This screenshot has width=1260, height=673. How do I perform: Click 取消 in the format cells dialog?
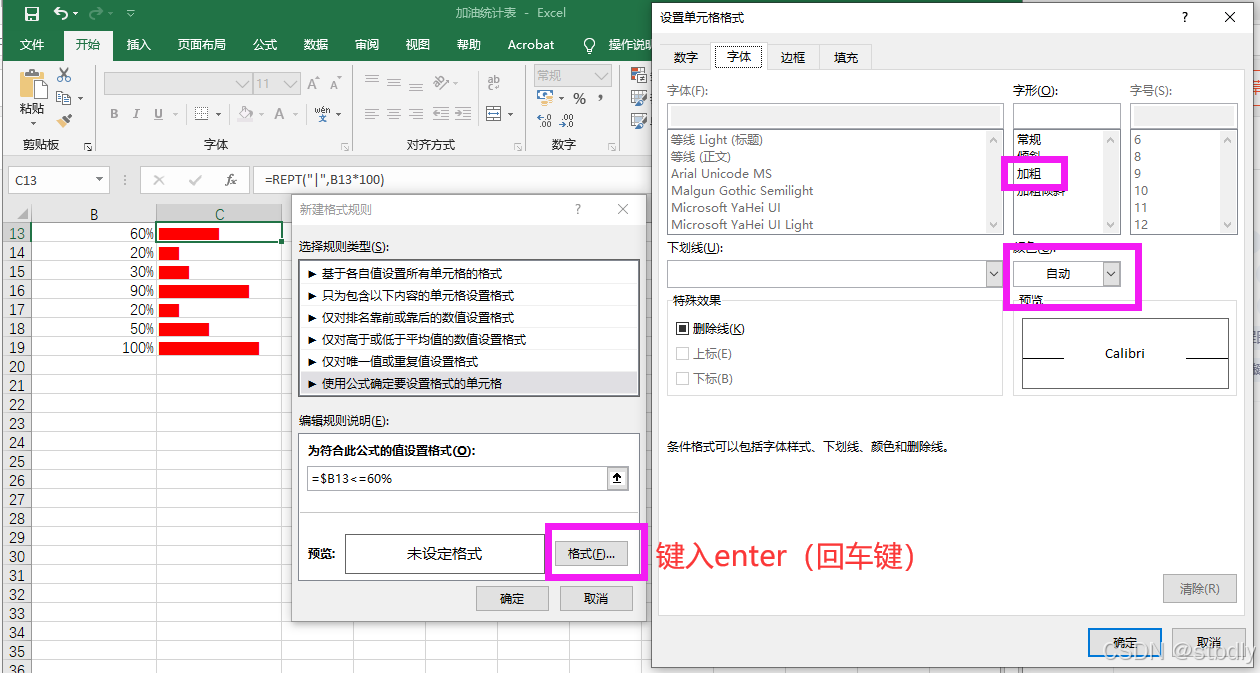pos(1208,642)
